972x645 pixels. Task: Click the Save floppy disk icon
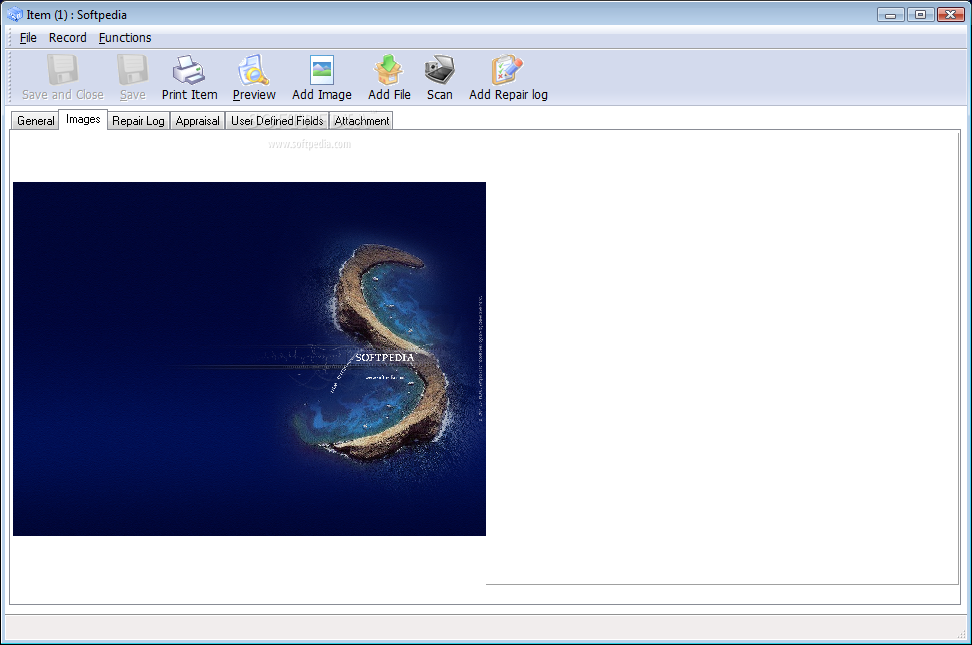133,69
